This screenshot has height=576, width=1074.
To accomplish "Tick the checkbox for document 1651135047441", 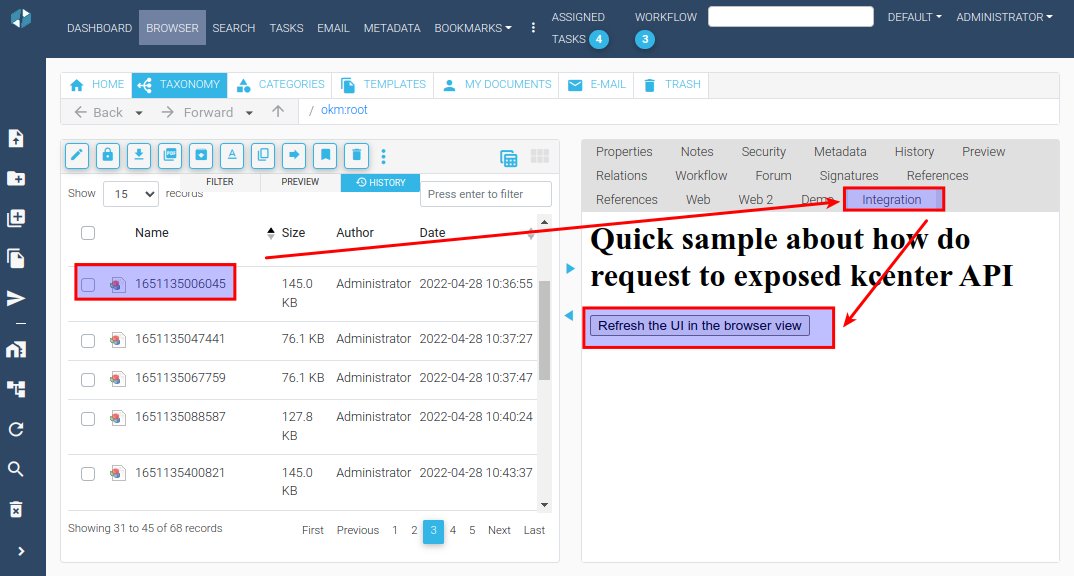I will point(88,340).
